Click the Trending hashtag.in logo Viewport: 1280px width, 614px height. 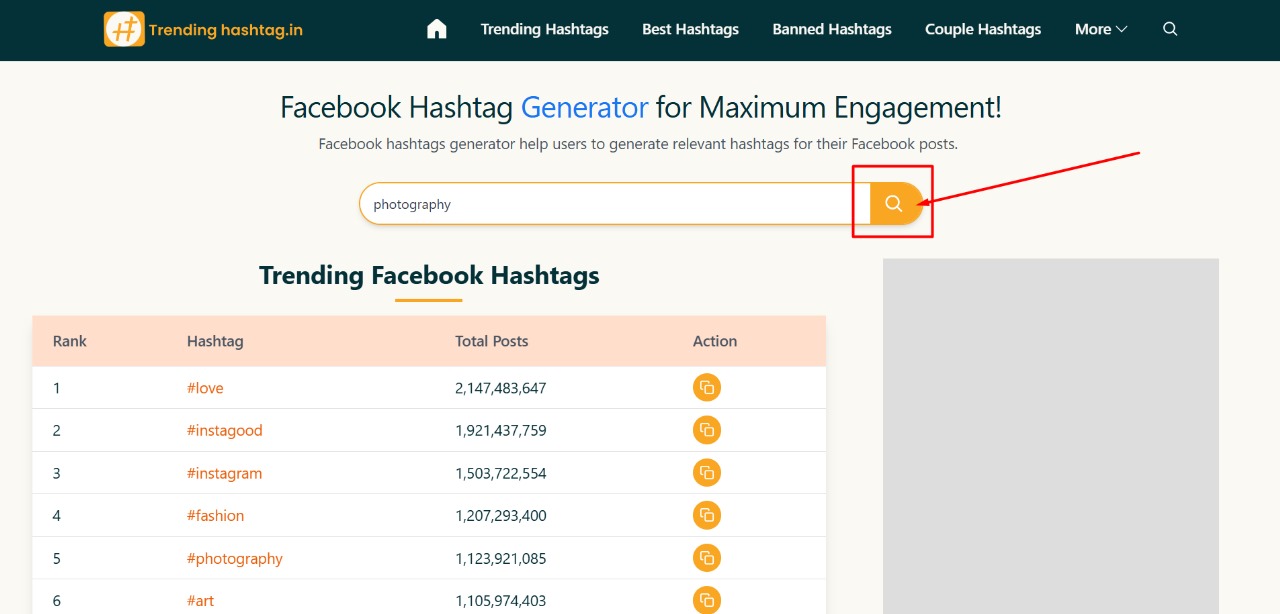click(x=203, y=29)
